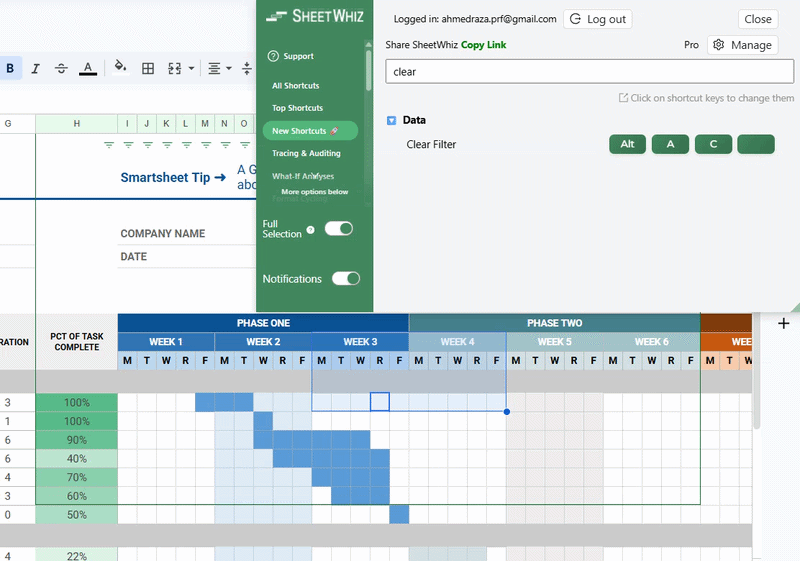800x561 pixels.
Task: Open the borders tool
Action: click(148, 68)
